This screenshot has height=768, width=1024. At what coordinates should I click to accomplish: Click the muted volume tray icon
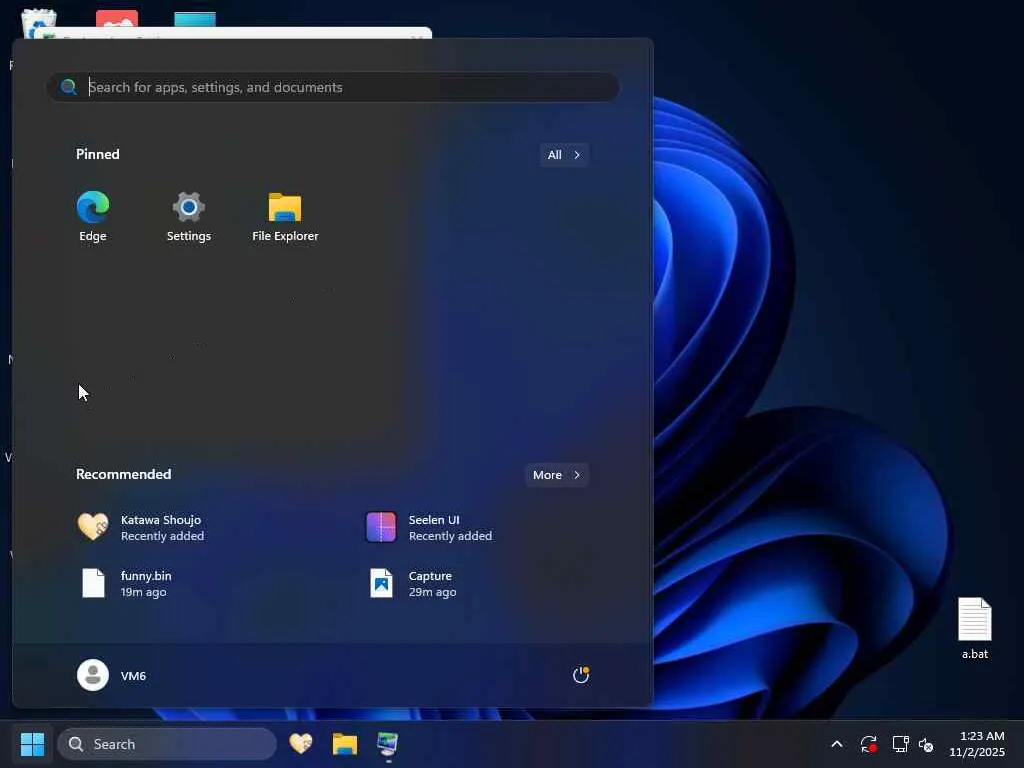[x=926, y=744]
